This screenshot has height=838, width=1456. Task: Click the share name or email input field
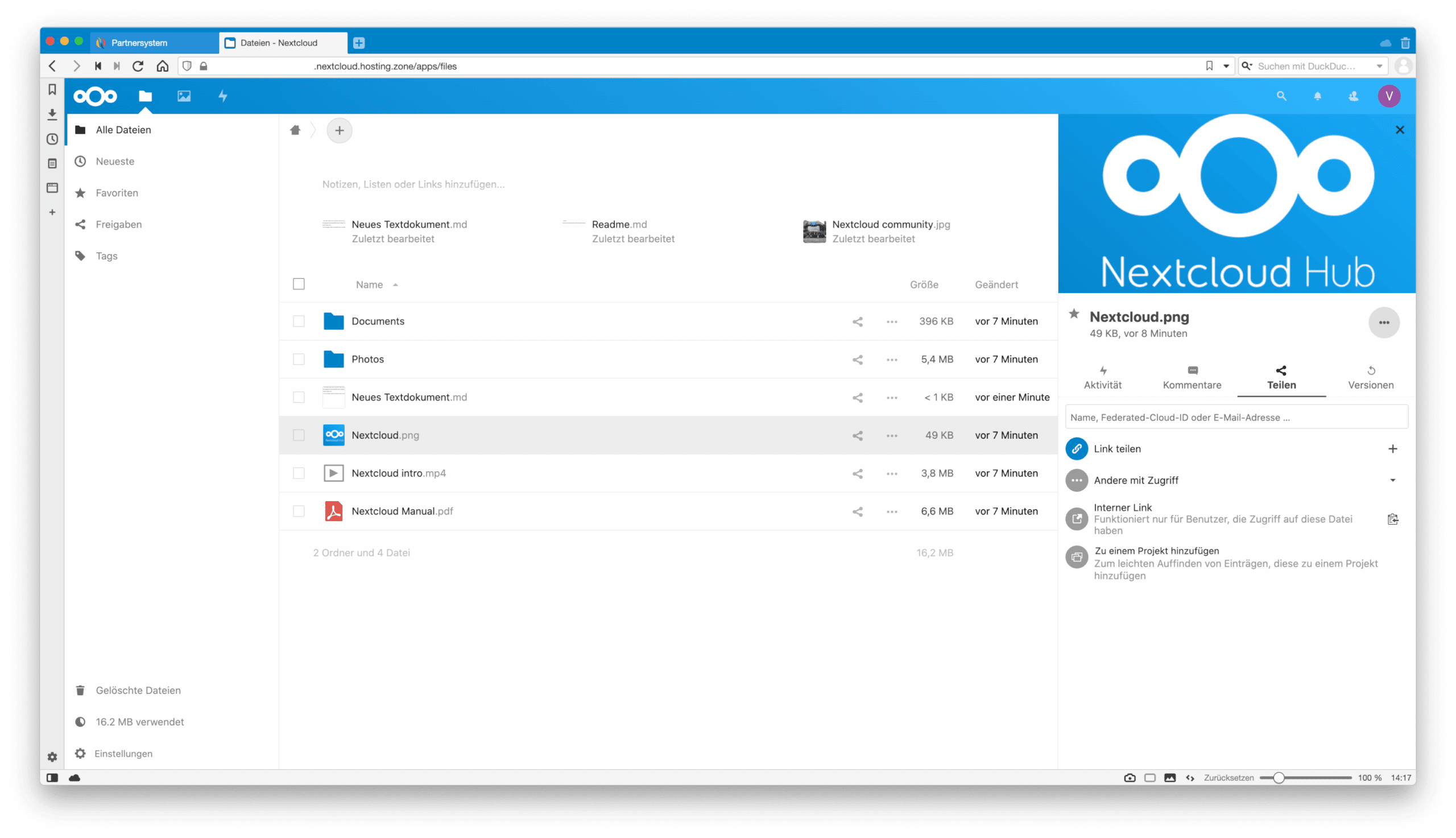pyautogui.click(x=1236, y=417)
